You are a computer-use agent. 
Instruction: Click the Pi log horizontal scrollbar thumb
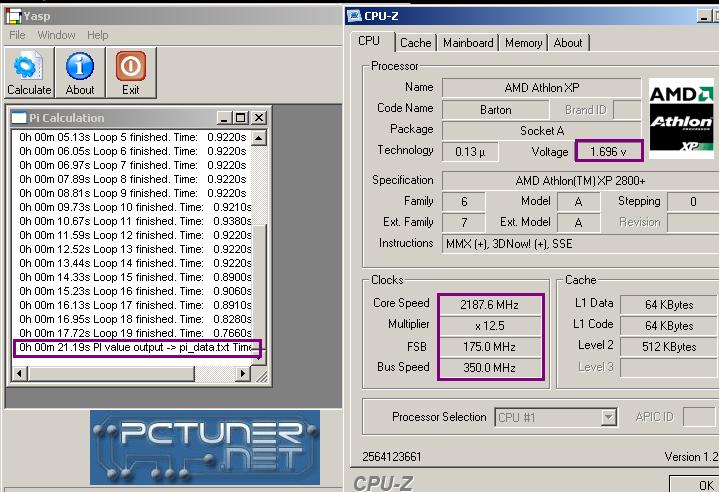(111, 374)
